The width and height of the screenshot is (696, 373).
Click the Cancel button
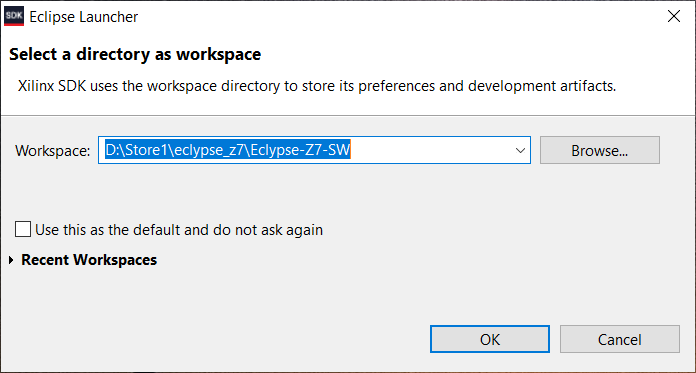(x=620, y=339)
